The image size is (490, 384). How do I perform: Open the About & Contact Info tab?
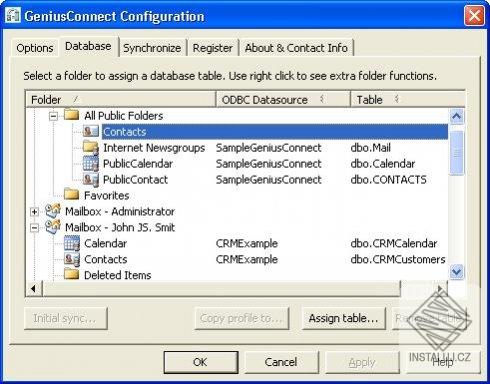(296, 48)
